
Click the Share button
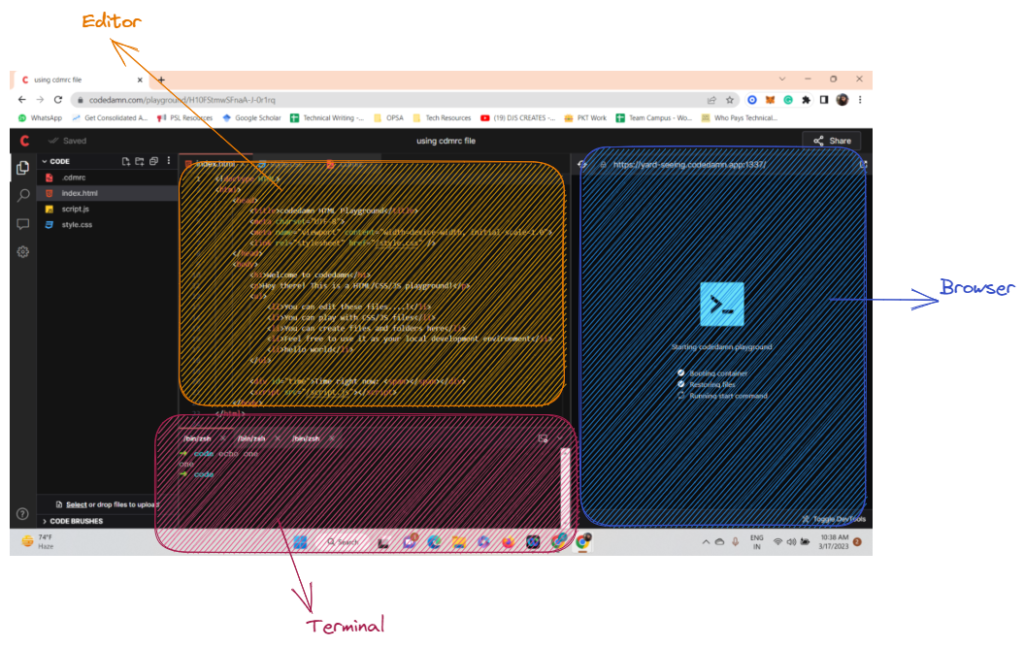click(832, 140)
